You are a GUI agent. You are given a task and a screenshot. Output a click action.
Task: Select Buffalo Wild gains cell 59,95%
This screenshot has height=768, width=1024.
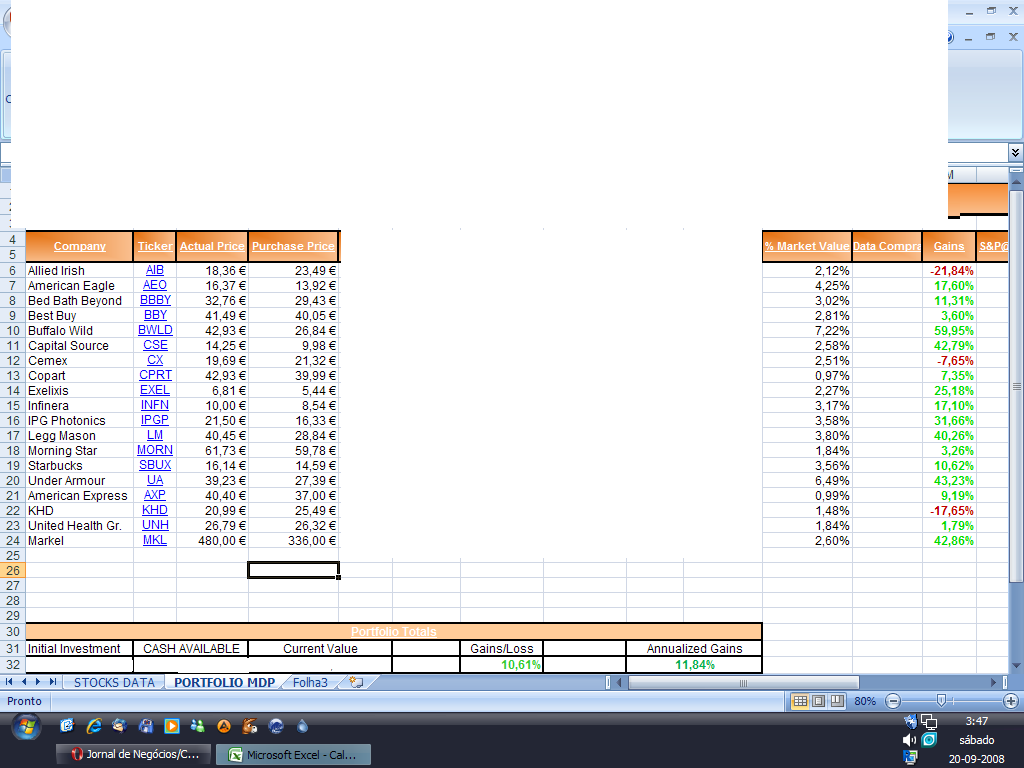tap(949, 330)
